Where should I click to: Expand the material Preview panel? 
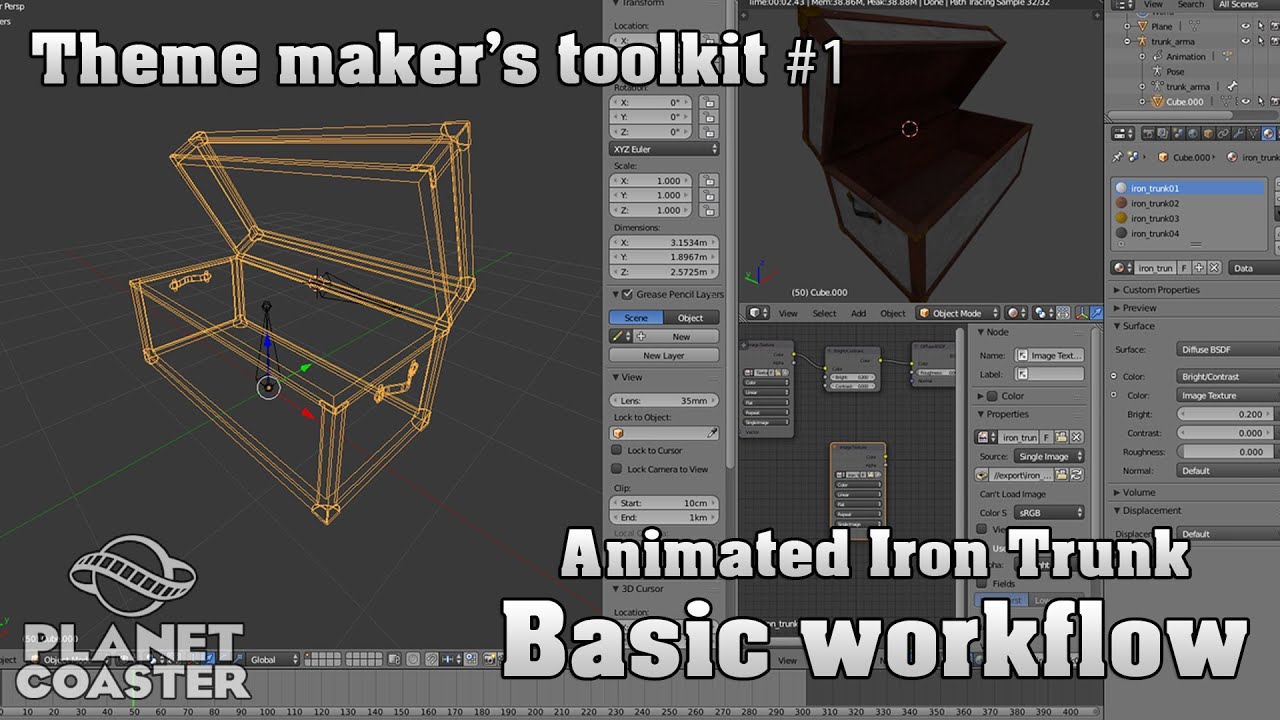pyautogui.click(x=1138, y=308)
